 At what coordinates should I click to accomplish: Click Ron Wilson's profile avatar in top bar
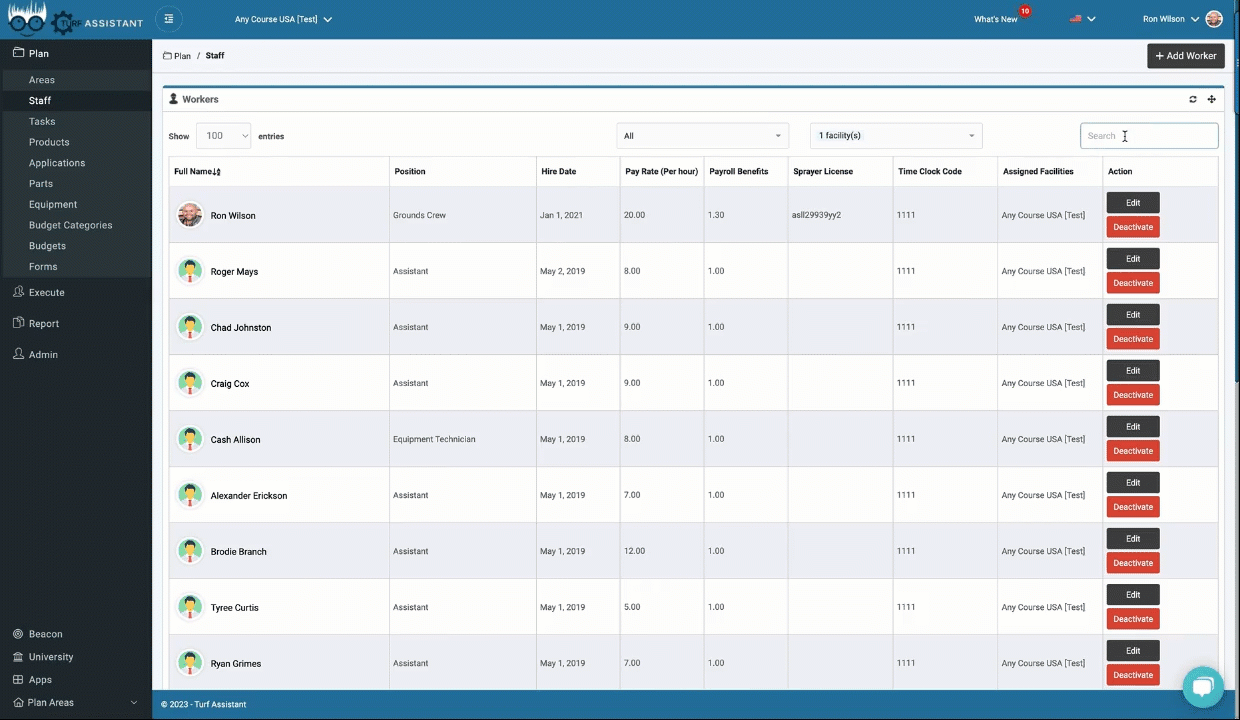click(x=1214, y=19)
